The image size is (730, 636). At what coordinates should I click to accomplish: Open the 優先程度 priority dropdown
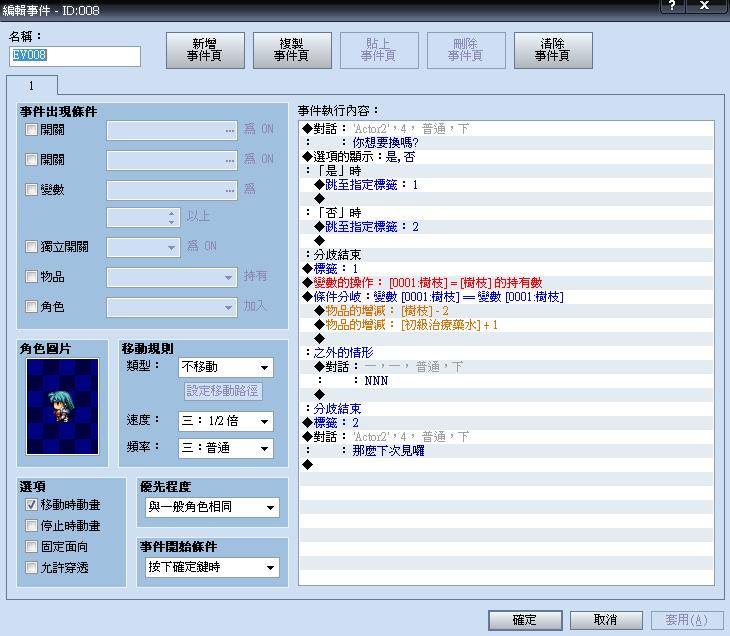pos(212,507)
